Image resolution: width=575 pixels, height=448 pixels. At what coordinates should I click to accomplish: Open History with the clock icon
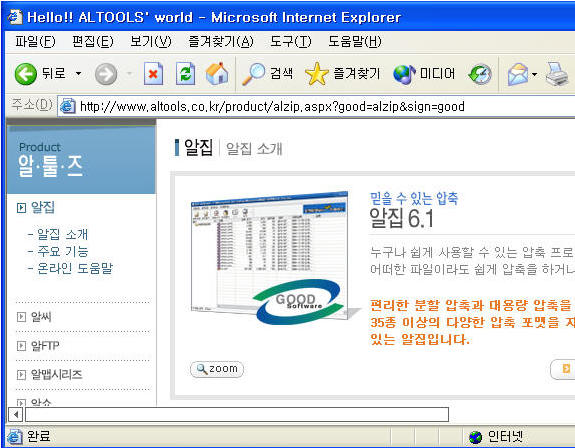point(480,74)
